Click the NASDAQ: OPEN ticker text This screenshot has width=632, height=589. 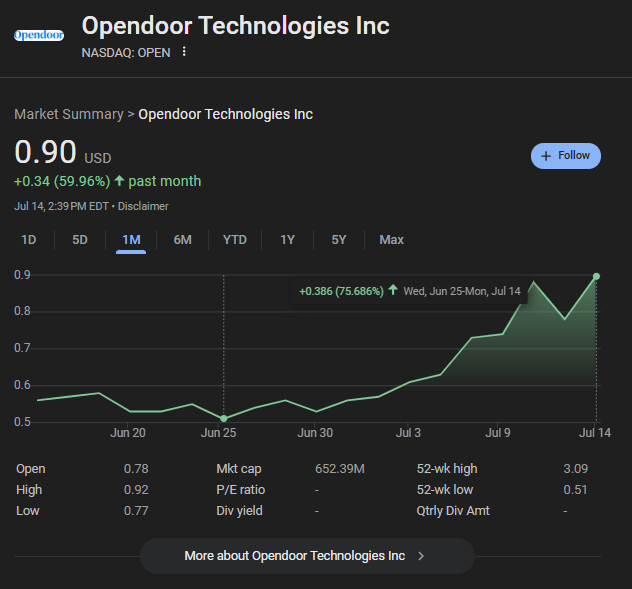click(x=126, y=53)
